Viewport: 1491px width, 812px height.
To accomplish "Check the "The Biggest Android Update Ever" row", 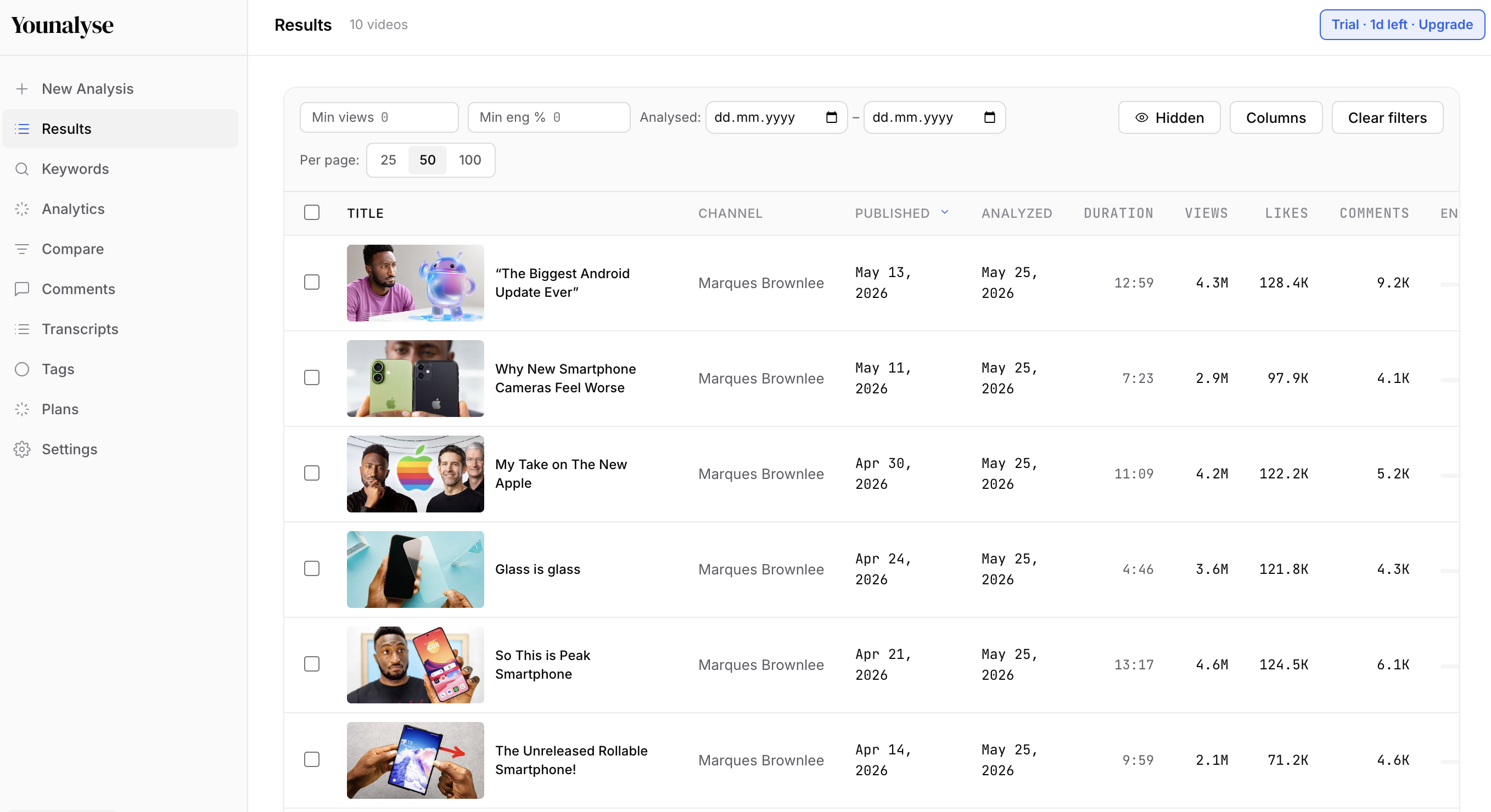I will coord(311,281).
